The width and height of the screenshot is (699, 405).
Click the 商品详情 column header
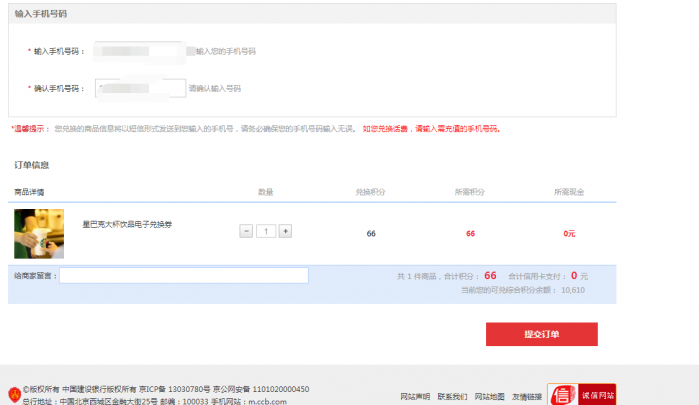tap(29, 192)
